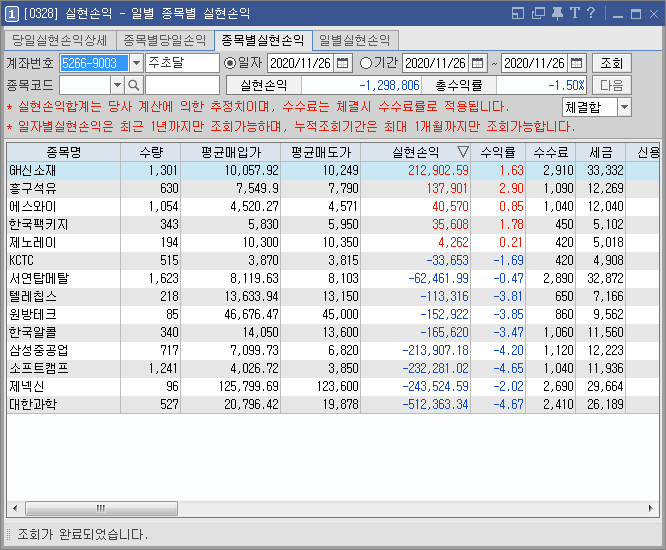
Task: Click the account number field 5266-9003
Action: (94, 63)
